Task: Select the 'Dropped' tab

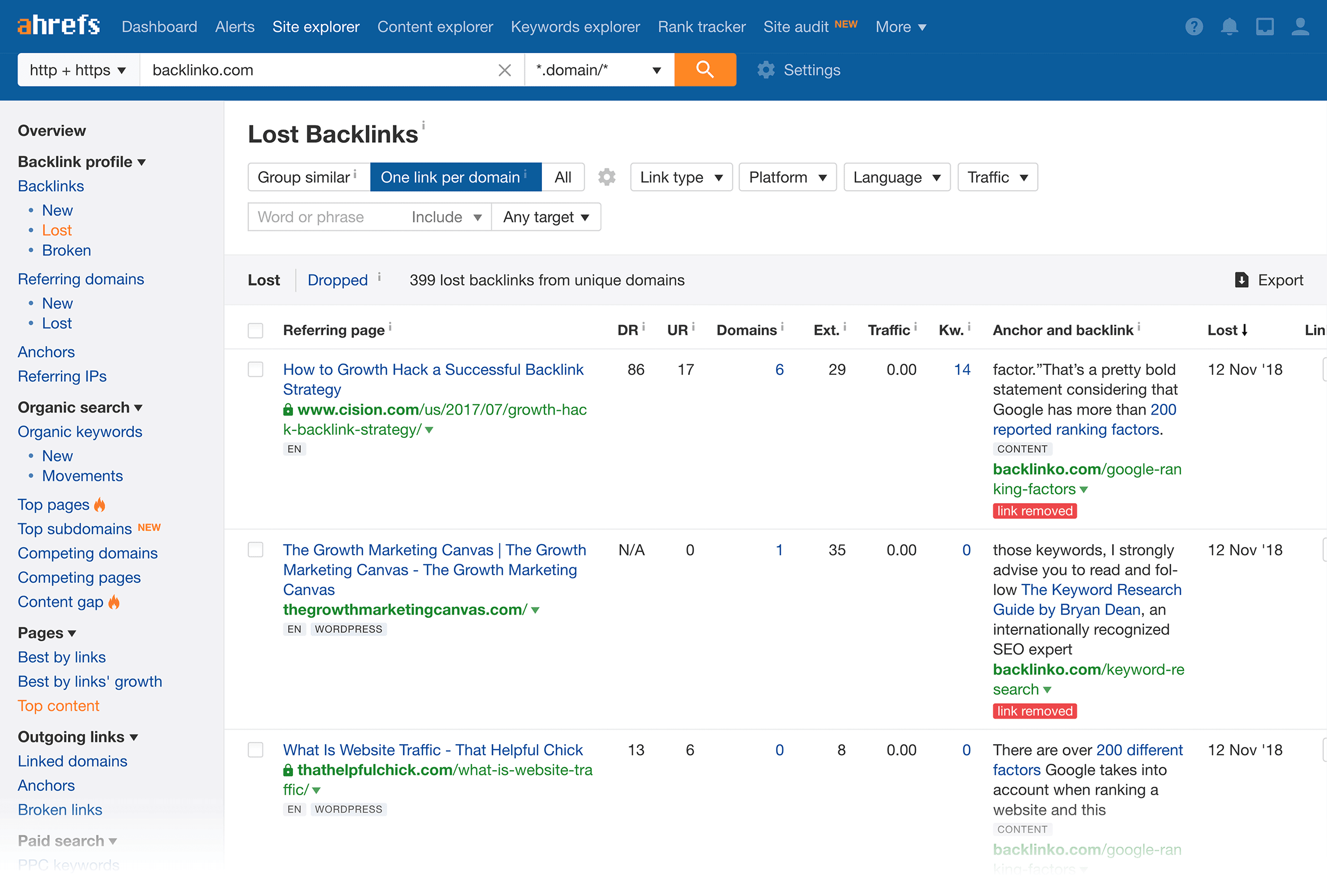Action: coord(337,279)
